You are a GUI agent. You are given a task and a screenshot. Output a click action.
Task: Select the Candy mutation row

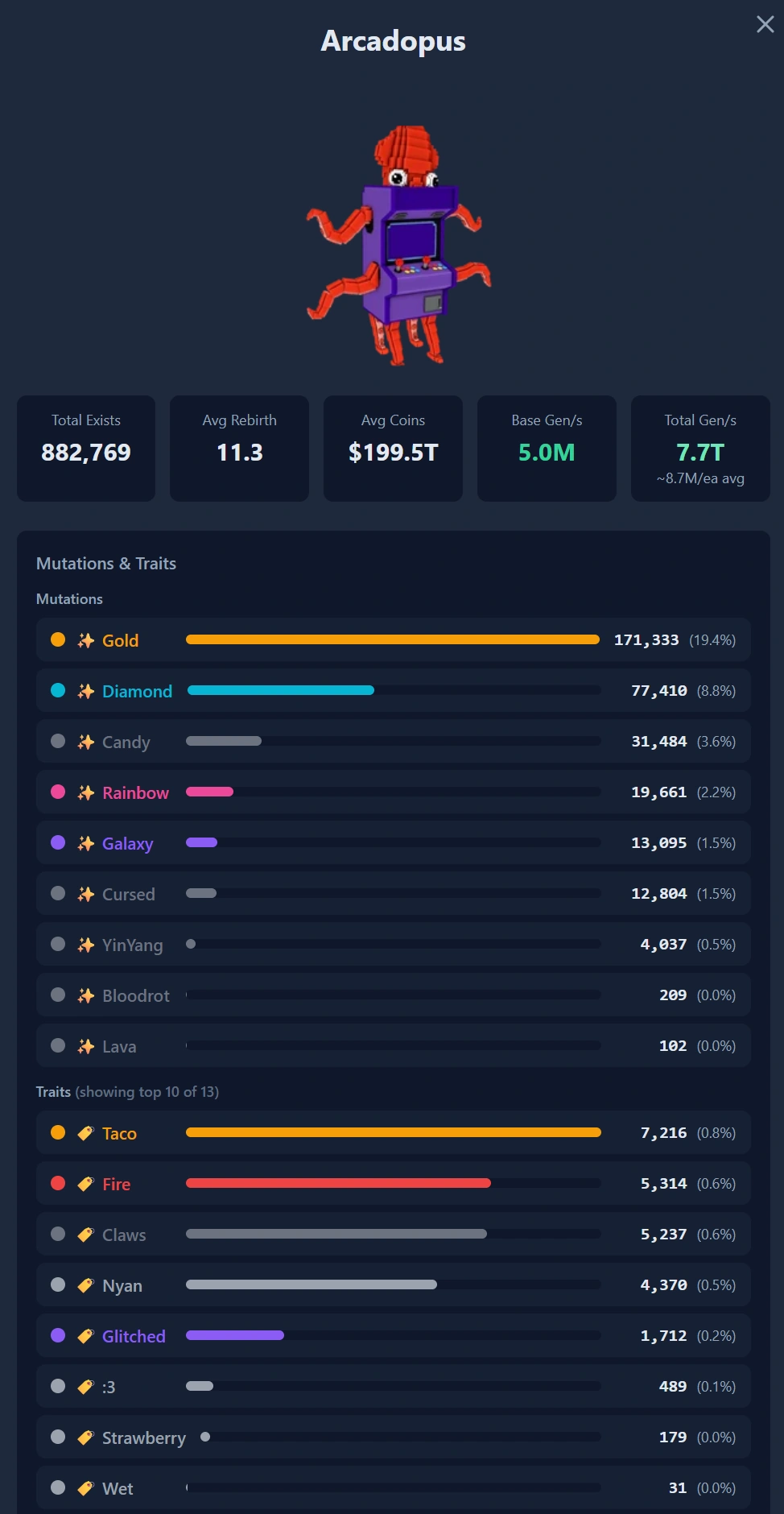tap(393, 741)
